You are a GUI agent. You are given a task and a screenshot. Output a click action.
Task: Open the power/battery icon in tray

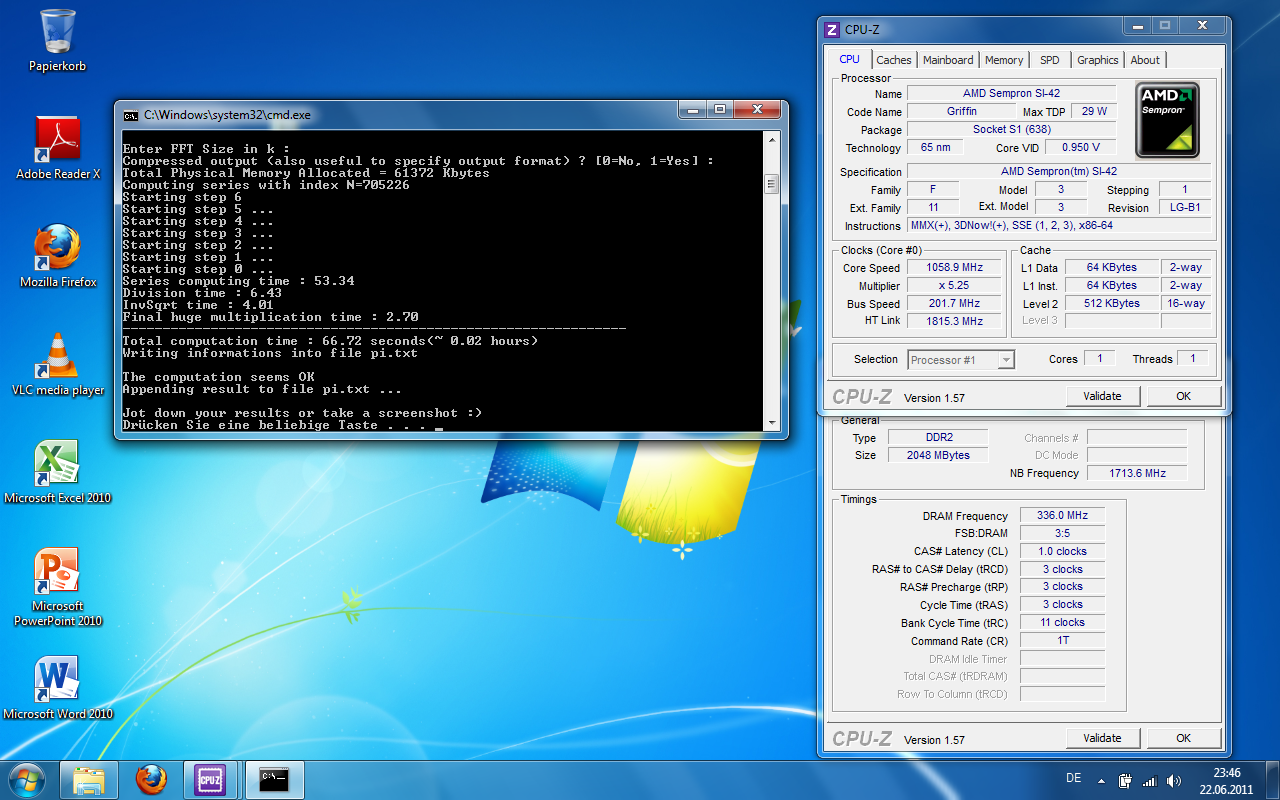click(1126, 780)
